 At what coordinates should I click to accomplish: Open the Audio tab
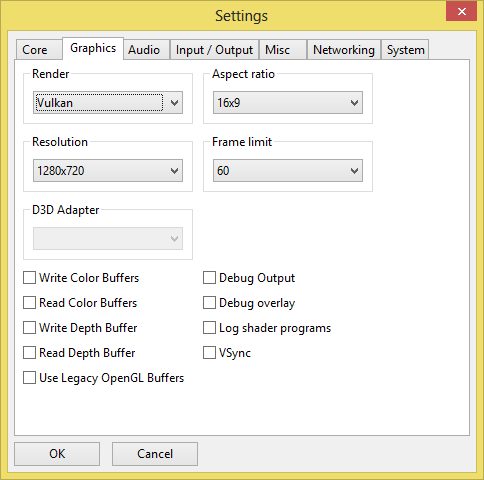(146, 50)
